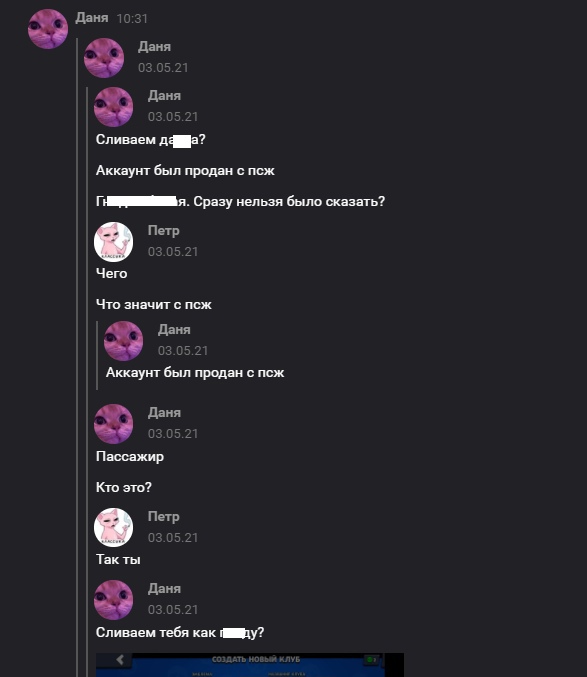Click Петр's avatar above 'Чего'

pyautogui.click(x=114, y=242)
